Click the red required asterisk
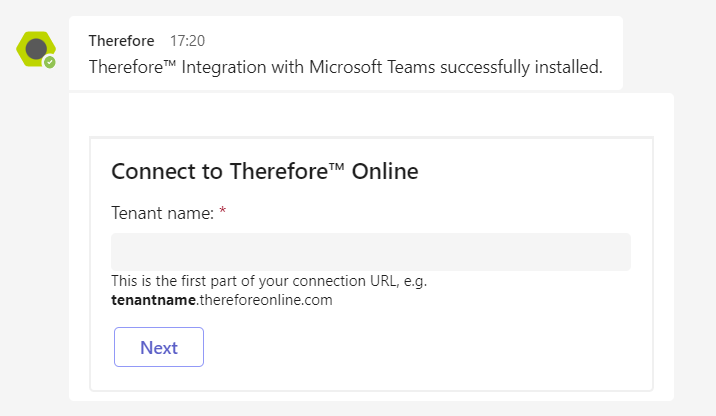Image resolution: width=716 pixels, height=416 pixels. point(223,212)
